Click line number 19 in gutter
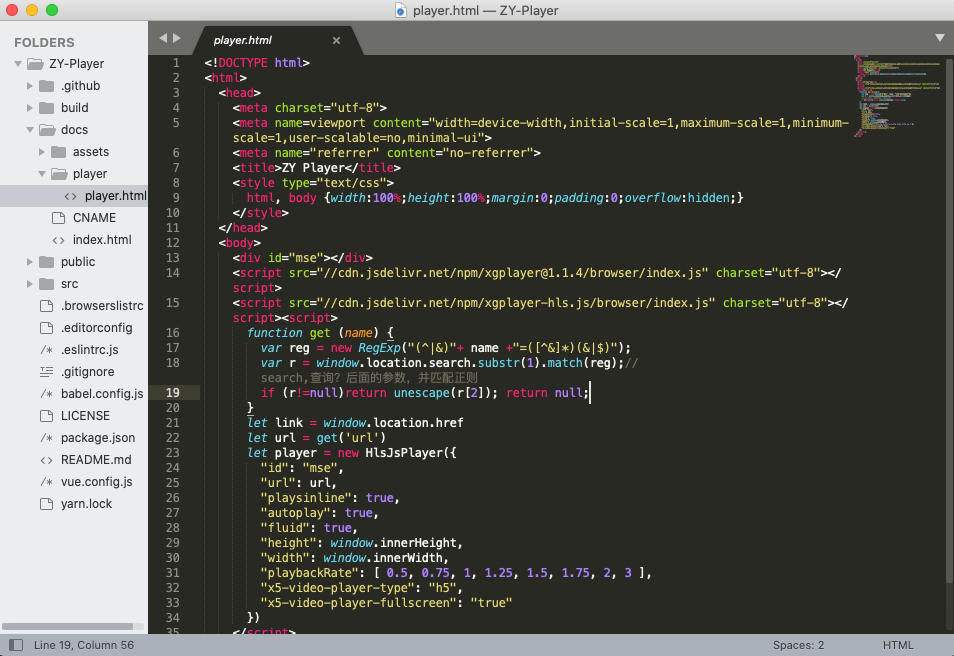 click(173, 393)
